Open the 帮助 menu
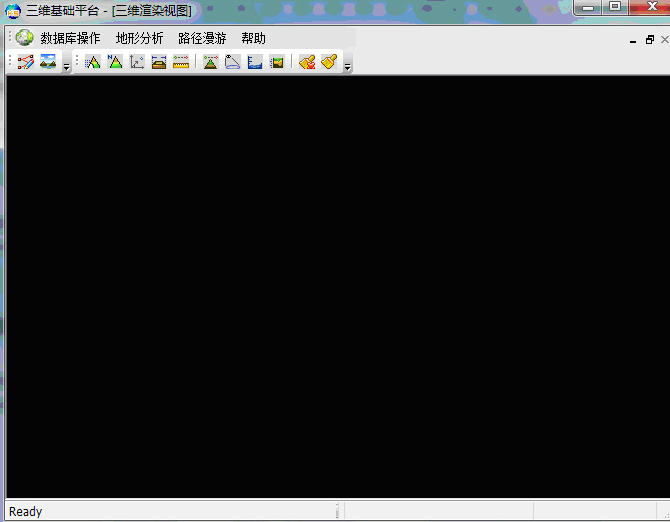This screenshot has height=522, width=670. [x=253, y=38]
